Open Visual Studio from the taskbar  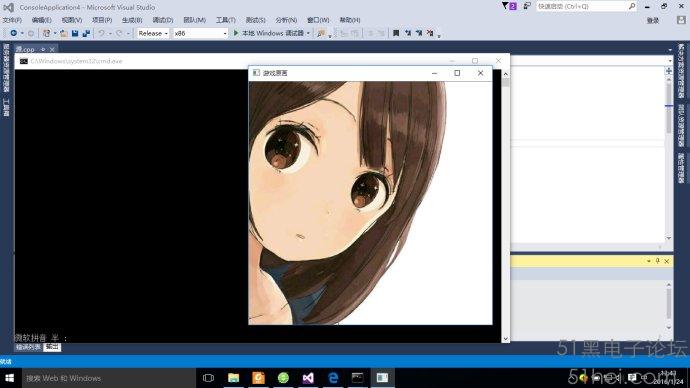pyautogui.click(x=308, y=378)
